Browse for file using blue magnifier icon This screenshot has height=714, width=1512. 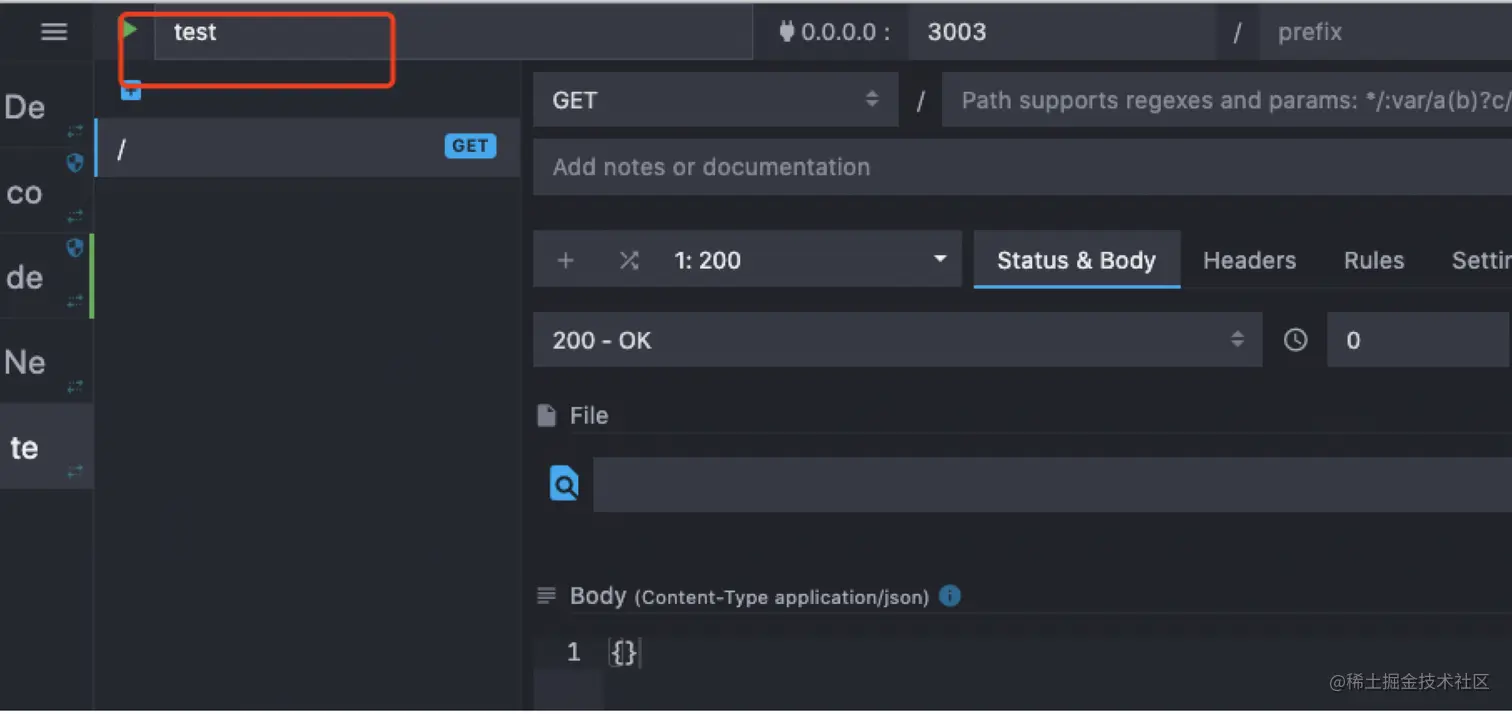[564, 485]
